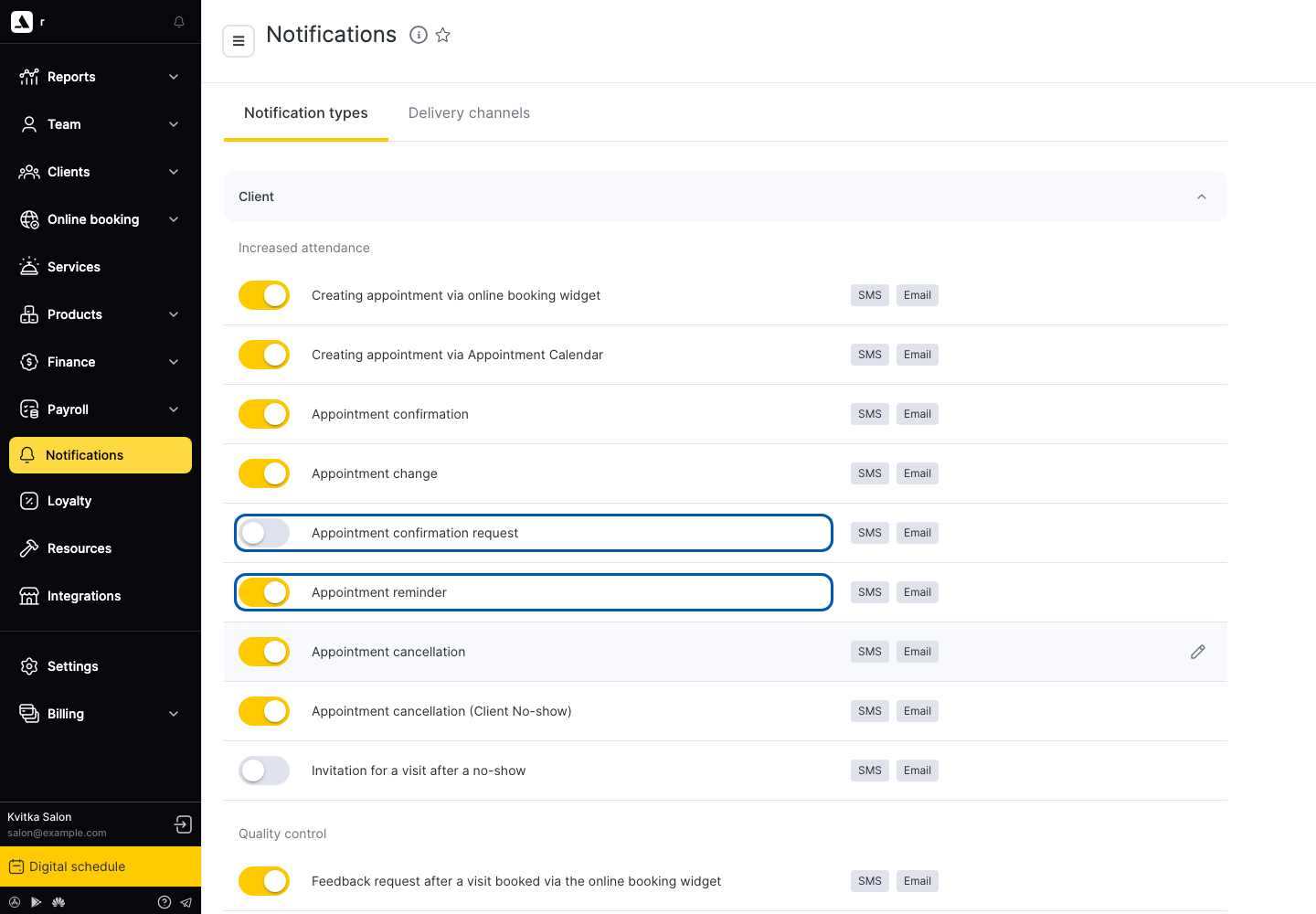Click the Billing coins icon
The image size is (1316, 914).
tap(29, 714)
